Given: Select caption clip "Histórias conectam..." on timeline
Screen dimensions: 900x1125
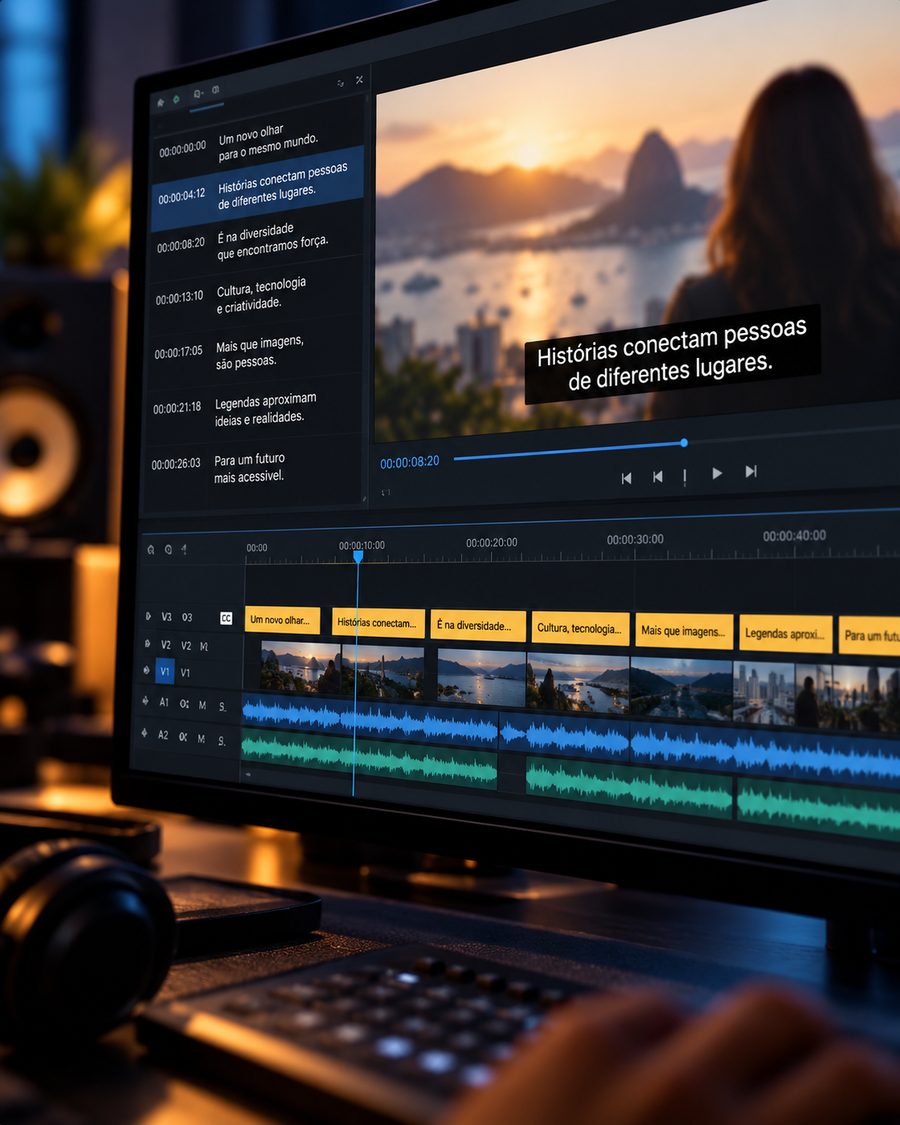Looking at the screenshot, I should click(x=378, y=622).
